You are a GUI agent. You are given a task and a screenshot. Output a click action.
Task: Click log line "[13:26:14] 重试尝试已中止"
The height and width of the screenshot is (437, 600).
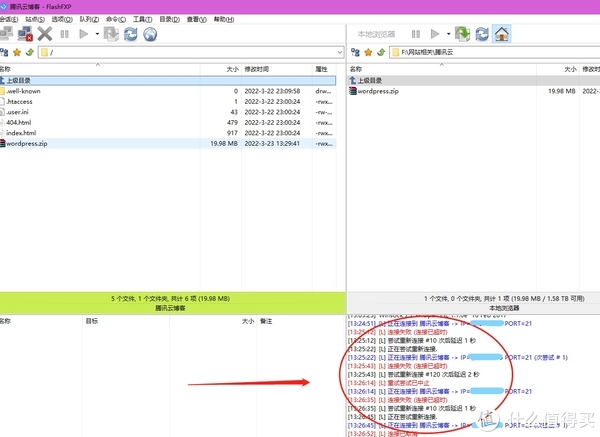(389, 383)
